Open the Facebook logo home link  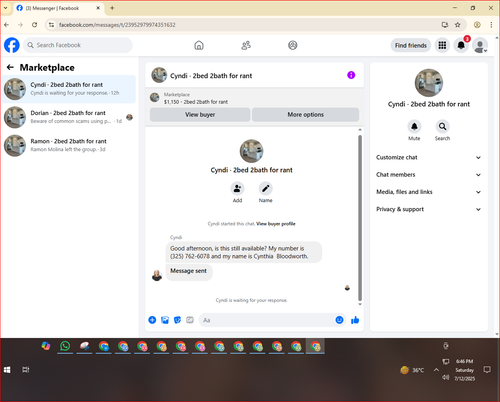(12, 45)
